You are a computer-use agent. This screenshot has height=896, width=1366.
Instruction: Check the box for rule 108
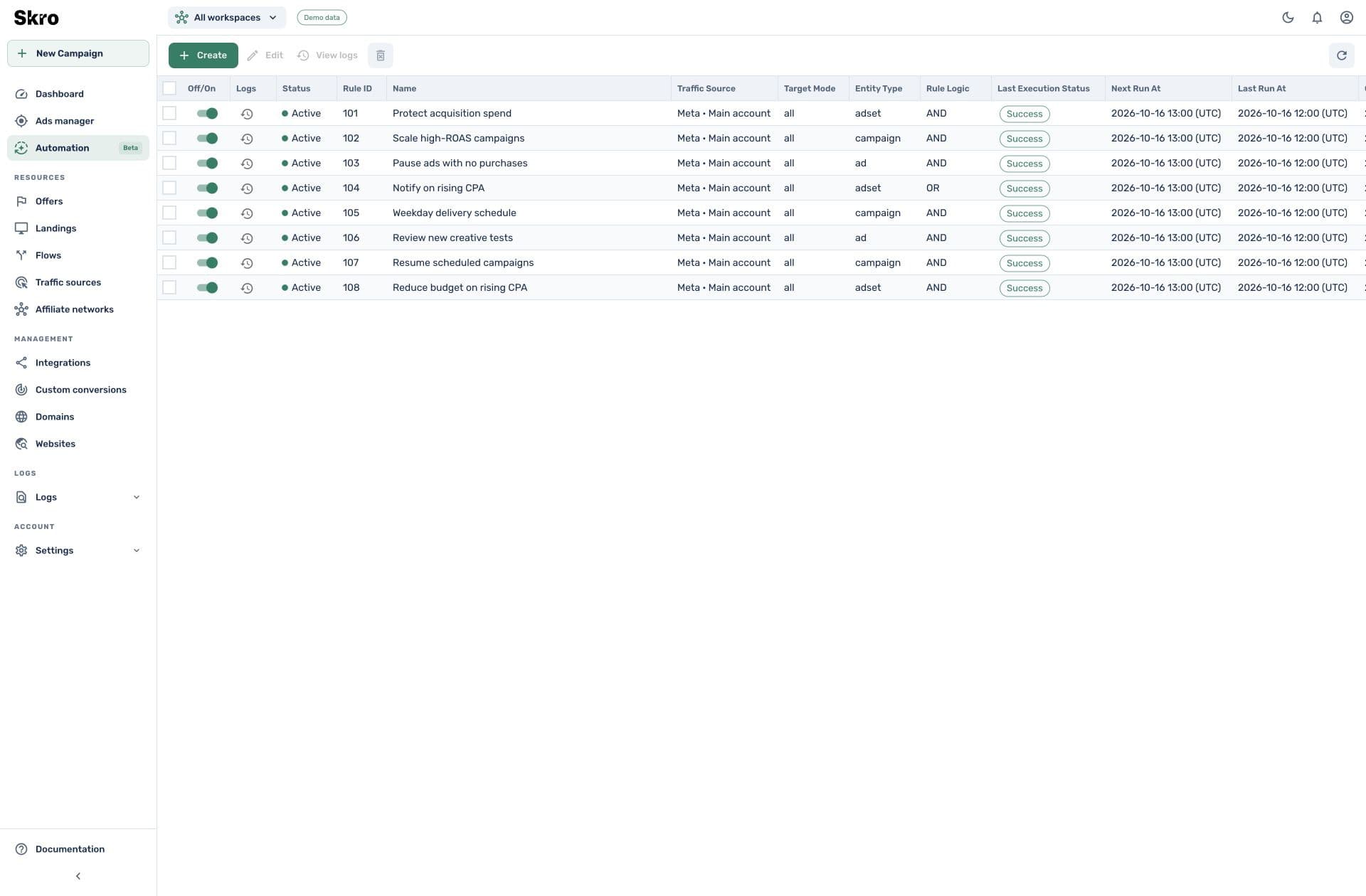coord(169,287)
